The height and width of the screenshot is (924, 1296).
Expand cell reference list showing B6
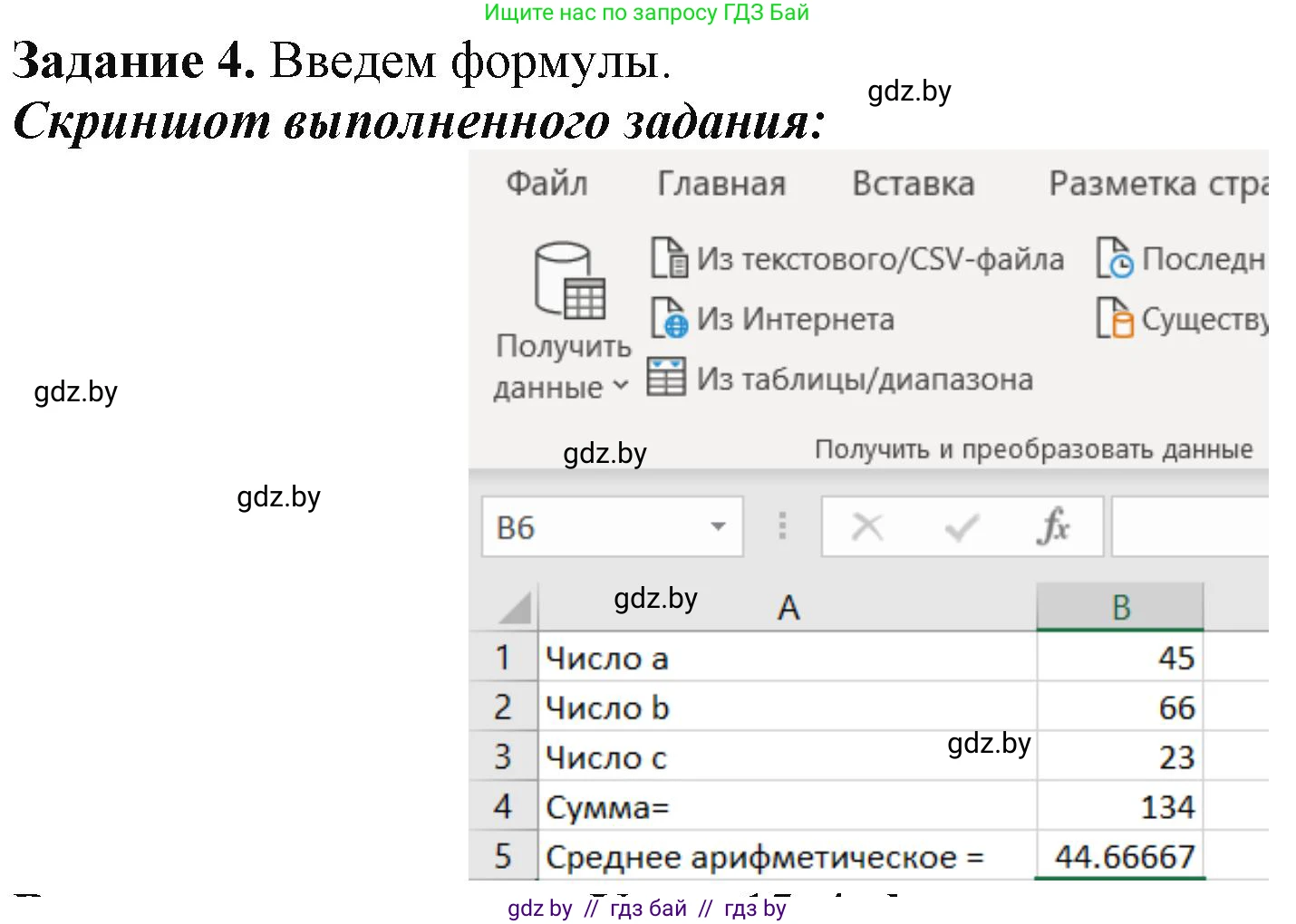point(718,525)
